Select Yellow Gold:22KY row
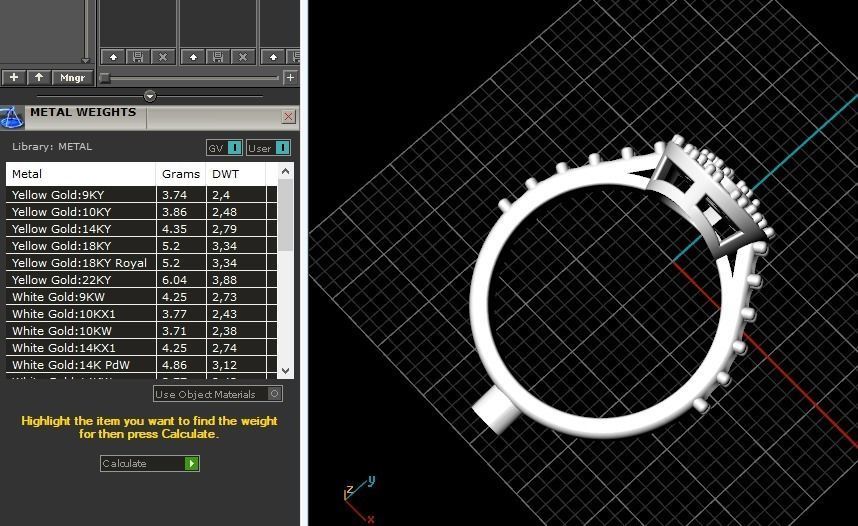Screen dimensions: 858x526 [x=142, y=280]
